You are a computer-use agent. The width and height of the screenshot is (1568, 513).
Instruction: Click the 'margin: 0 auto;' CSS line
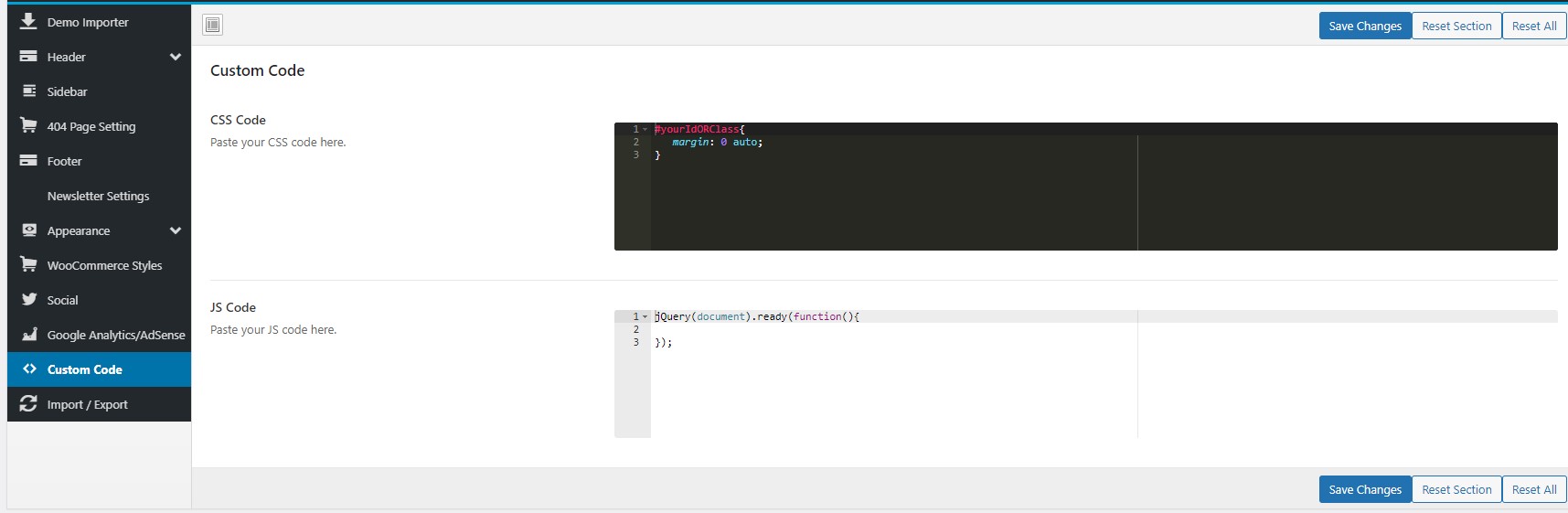coord(718,142)
